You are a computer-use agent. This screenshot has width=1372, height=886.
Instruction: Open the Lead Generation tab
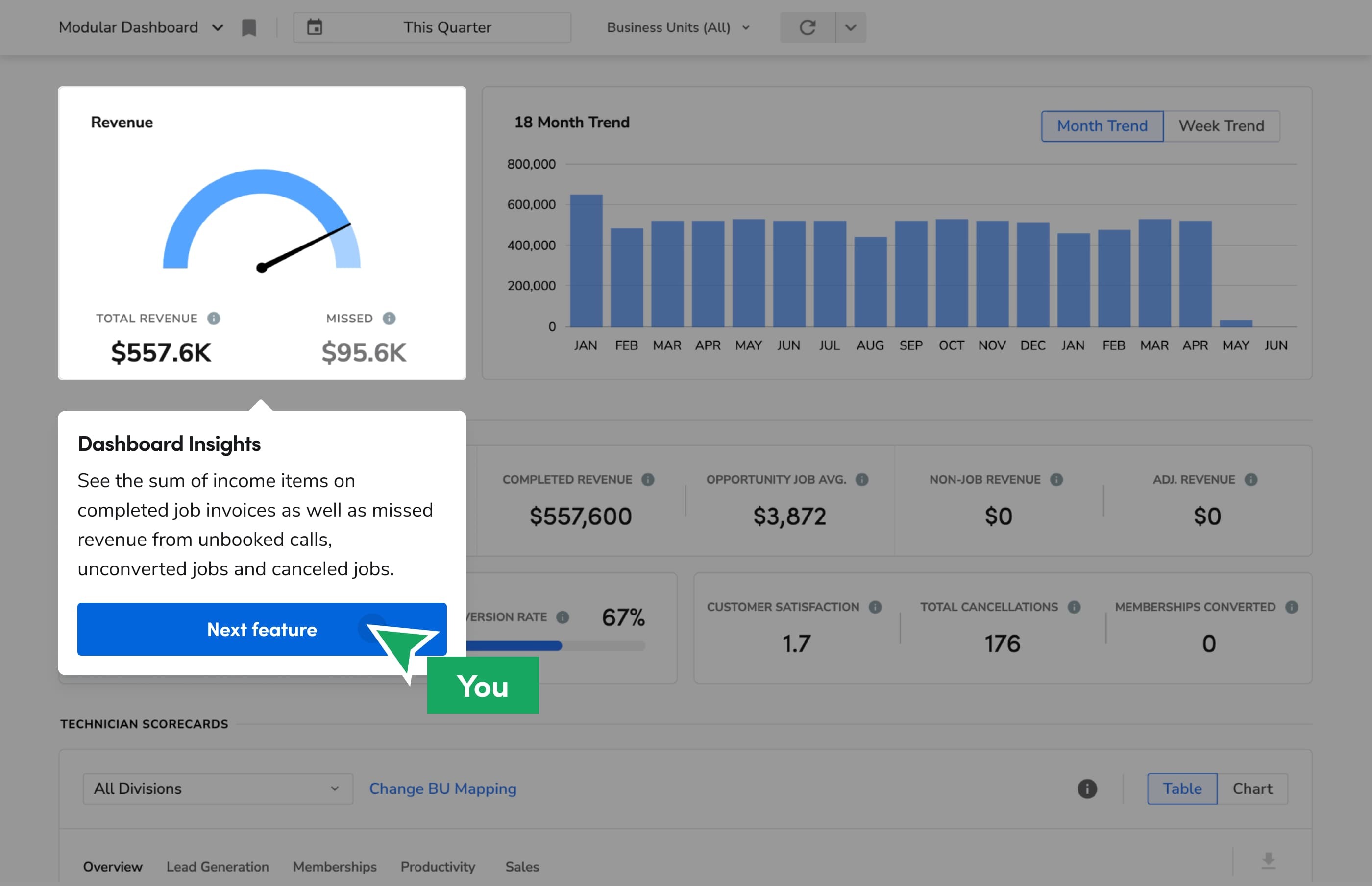pos(218,866)
